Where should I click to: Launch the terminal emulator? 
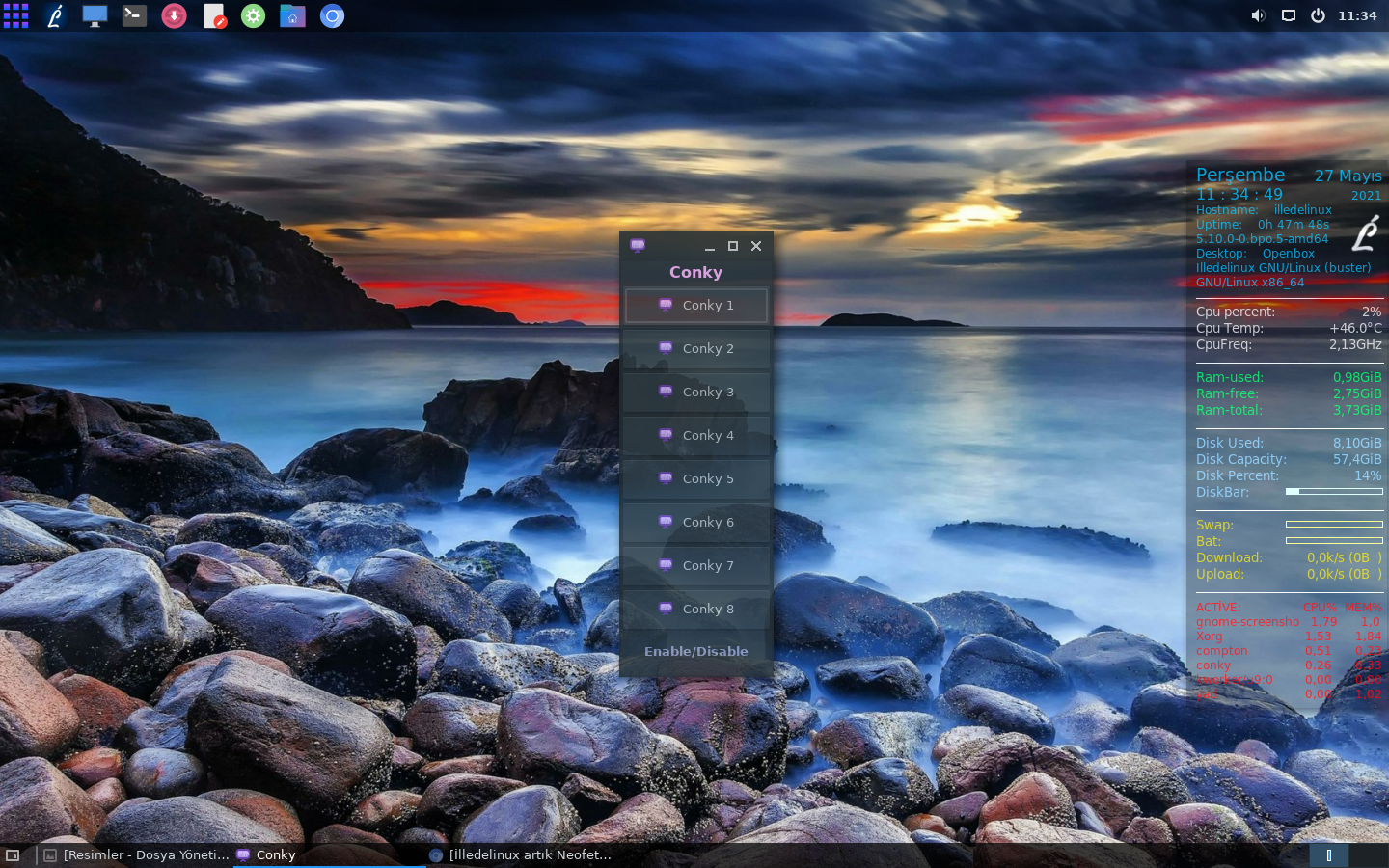[x=134, y=15]
